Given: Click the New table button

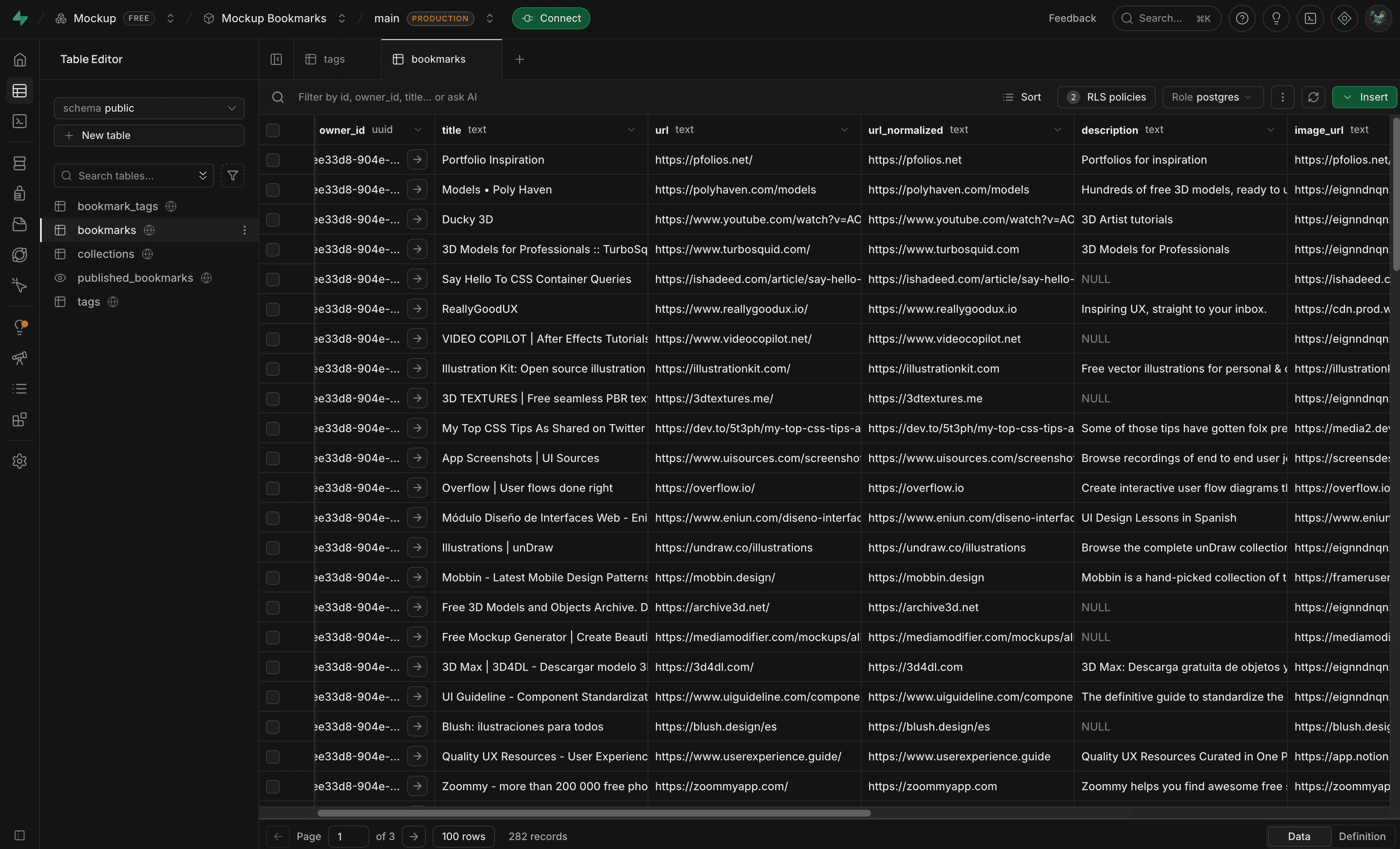Looking at the screenshot, I should (149, 135).
